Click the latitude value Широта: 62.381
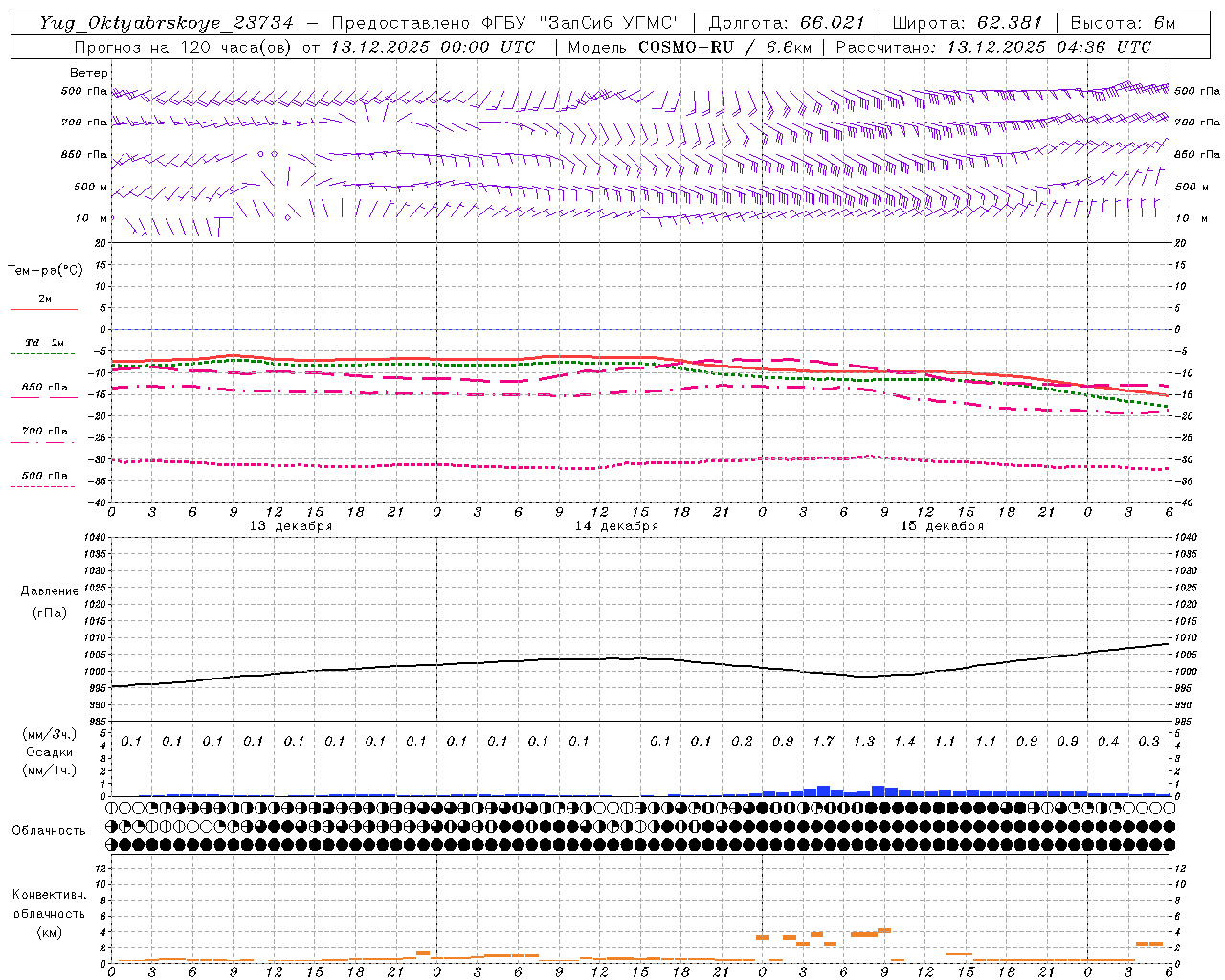Viewport: 1225px width, 980px height. 968,23
